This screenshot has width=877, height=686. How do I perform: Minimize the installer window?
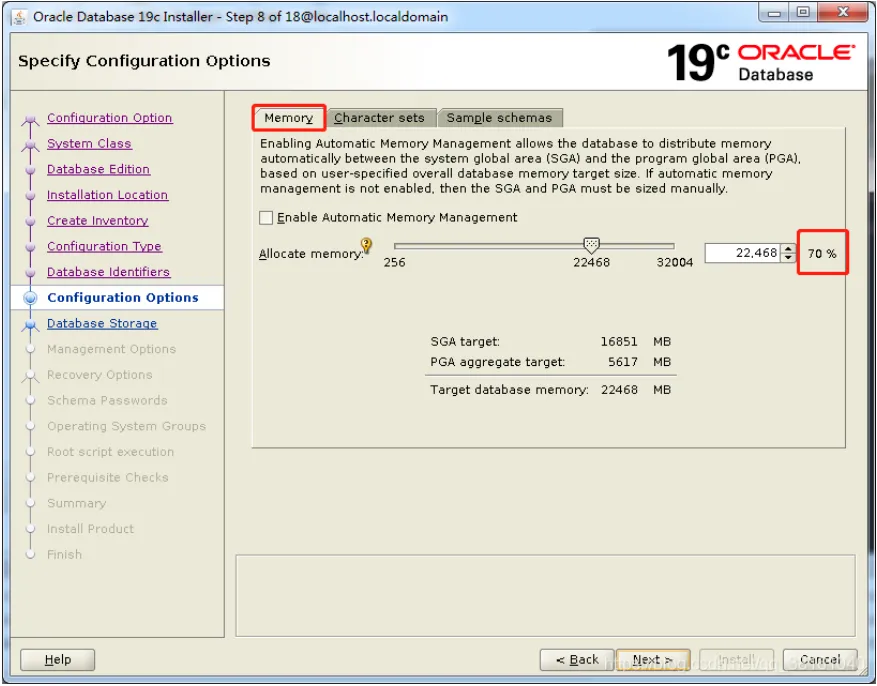pyautogui.click(x=774, y=13)
